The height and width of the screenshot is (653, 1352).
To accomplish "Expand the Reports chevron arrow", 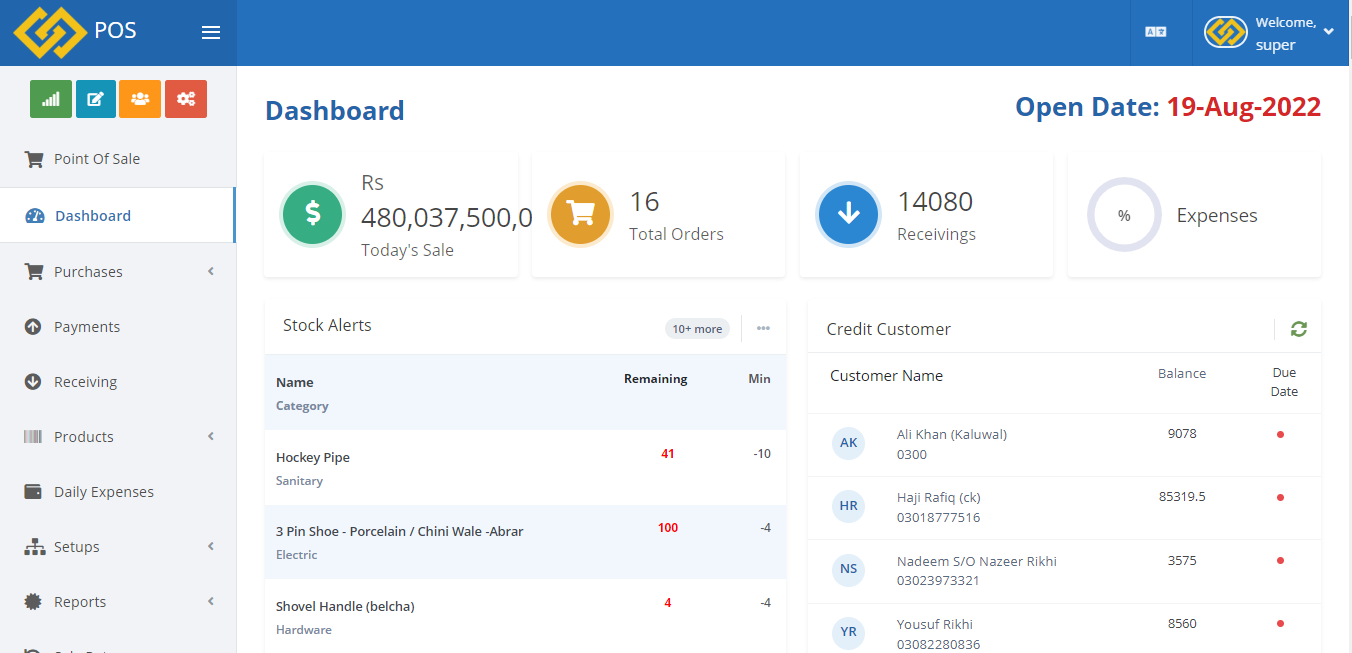I will 211,601.
